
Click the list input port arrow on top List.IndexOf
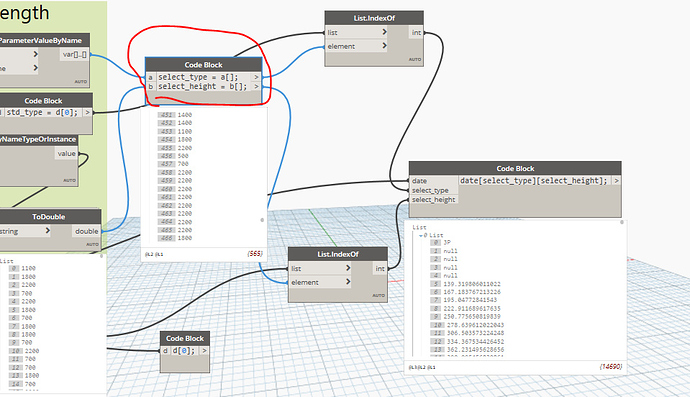384,32
